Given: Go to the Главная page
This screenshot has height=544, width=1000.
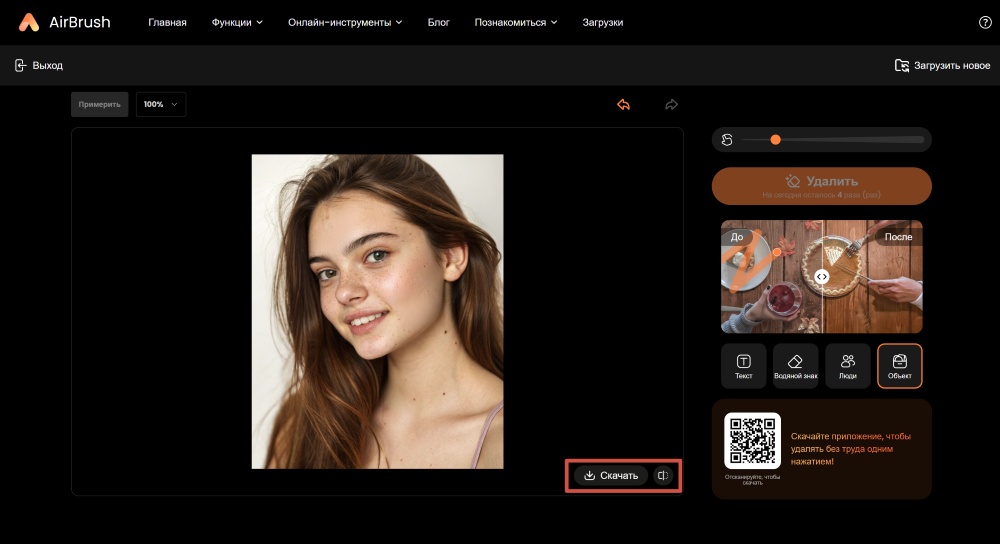Looking at the screenshot, I should tap(167, 22).
